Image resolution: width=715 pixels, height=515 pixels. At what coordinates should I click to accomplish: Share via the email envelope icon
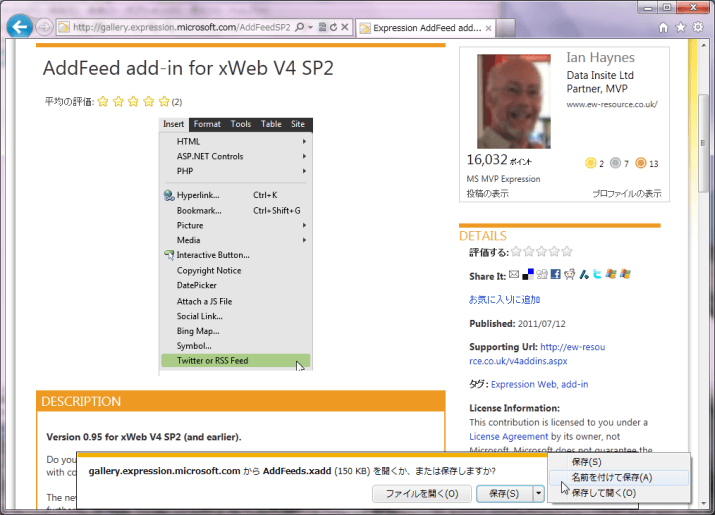[514, 274]
